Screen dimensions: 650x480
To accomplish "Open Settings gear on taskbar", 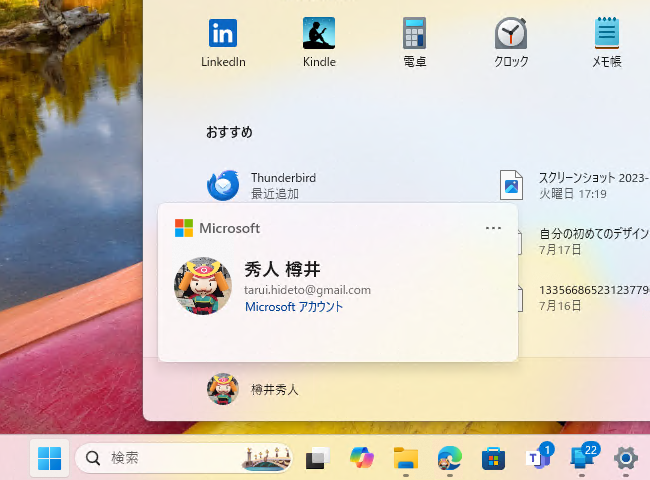I will coord(626,458).
